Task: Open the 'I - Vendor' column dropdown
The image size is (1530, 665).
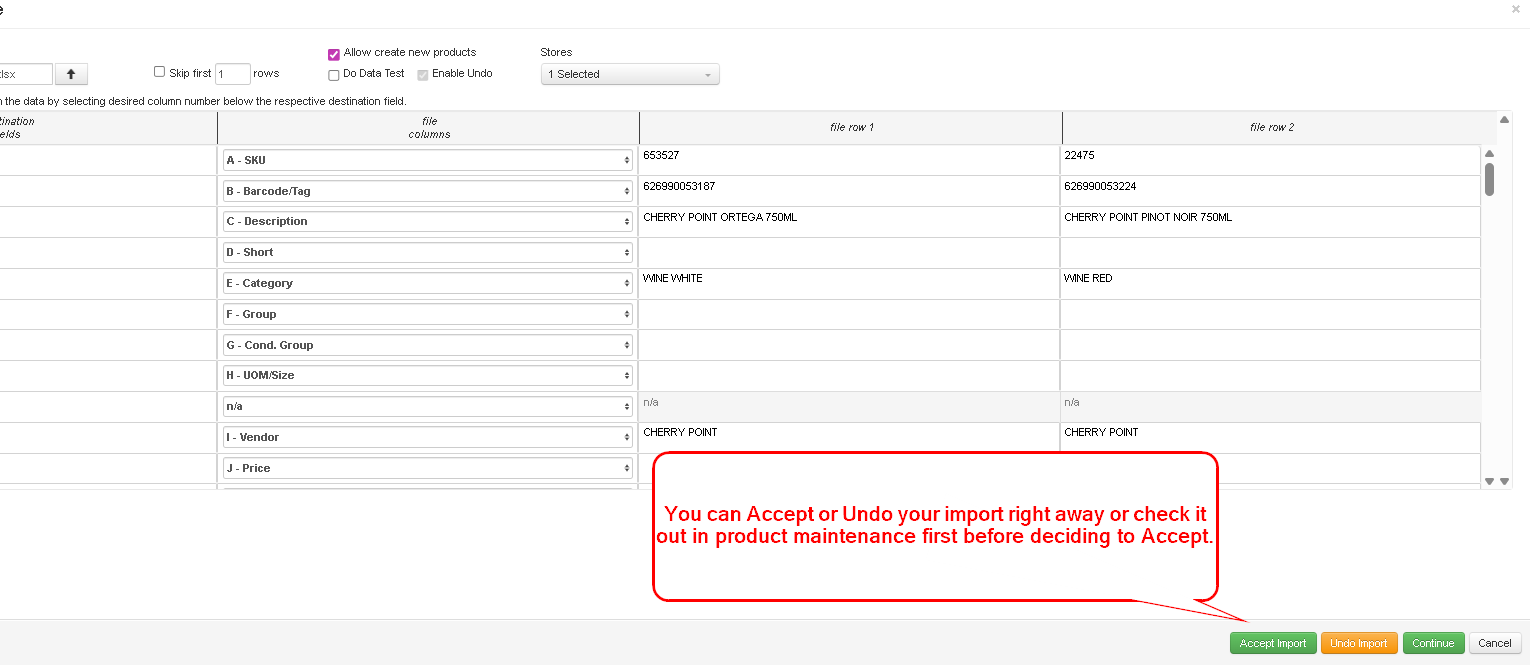Action: tap(428, 438)
